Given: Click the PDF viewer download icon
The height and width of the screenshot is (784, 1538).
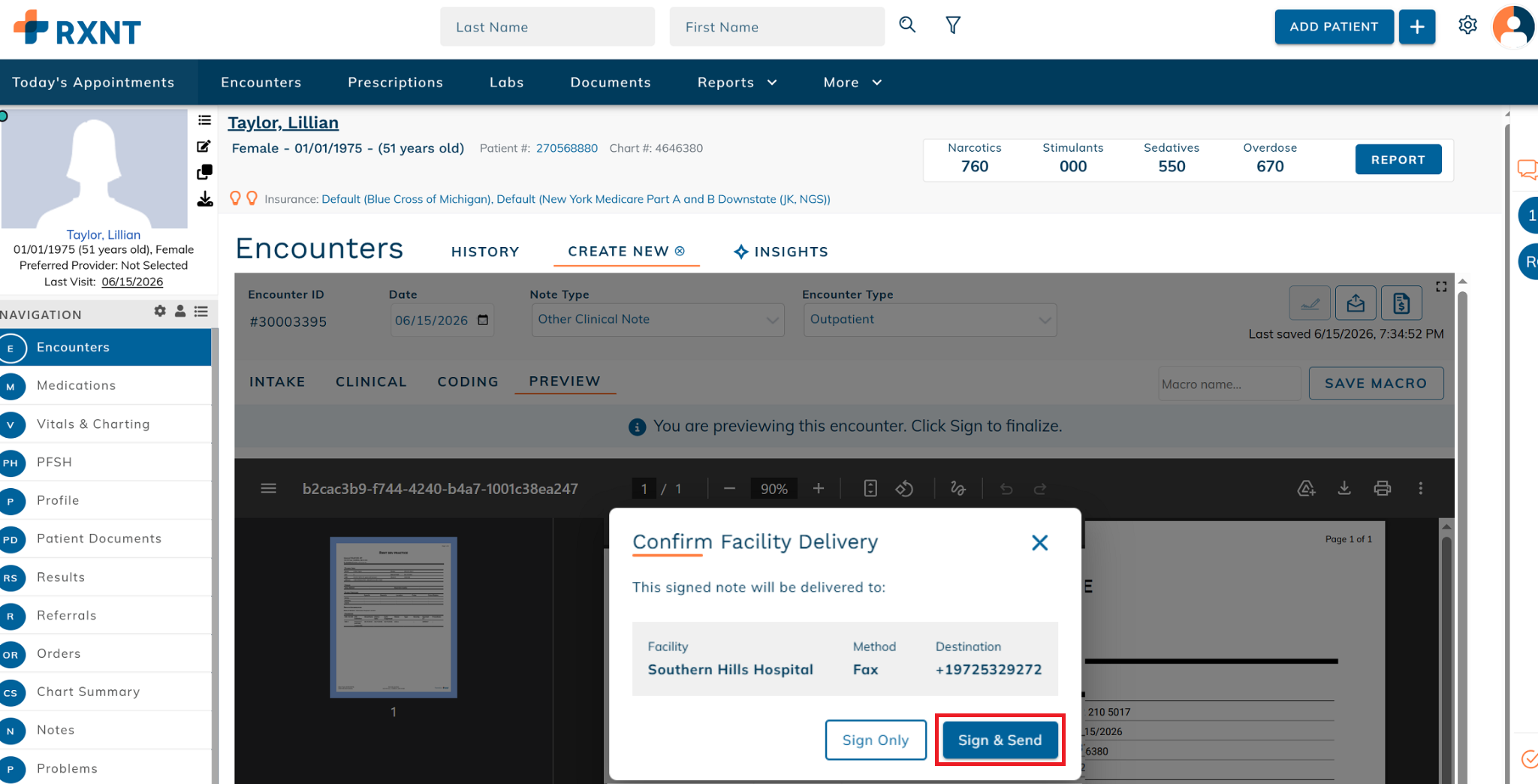Looking at the screenshot, I should coord(1344,489).
